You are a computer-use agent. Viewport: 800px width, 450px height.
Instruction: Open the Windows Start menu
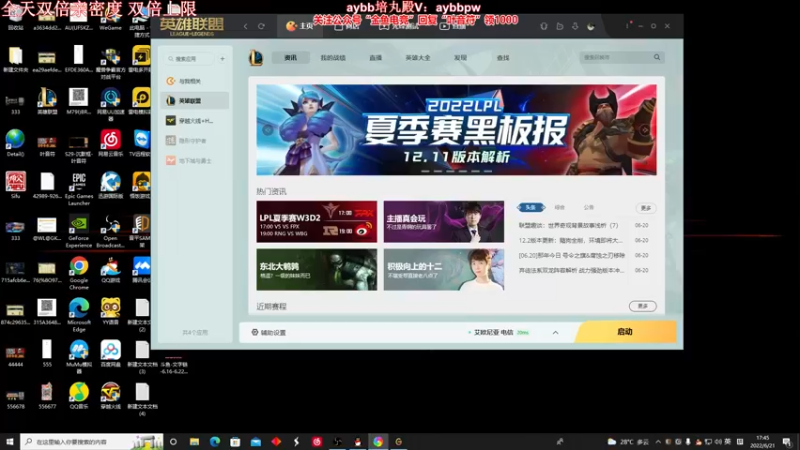click(x=10, y=441)
